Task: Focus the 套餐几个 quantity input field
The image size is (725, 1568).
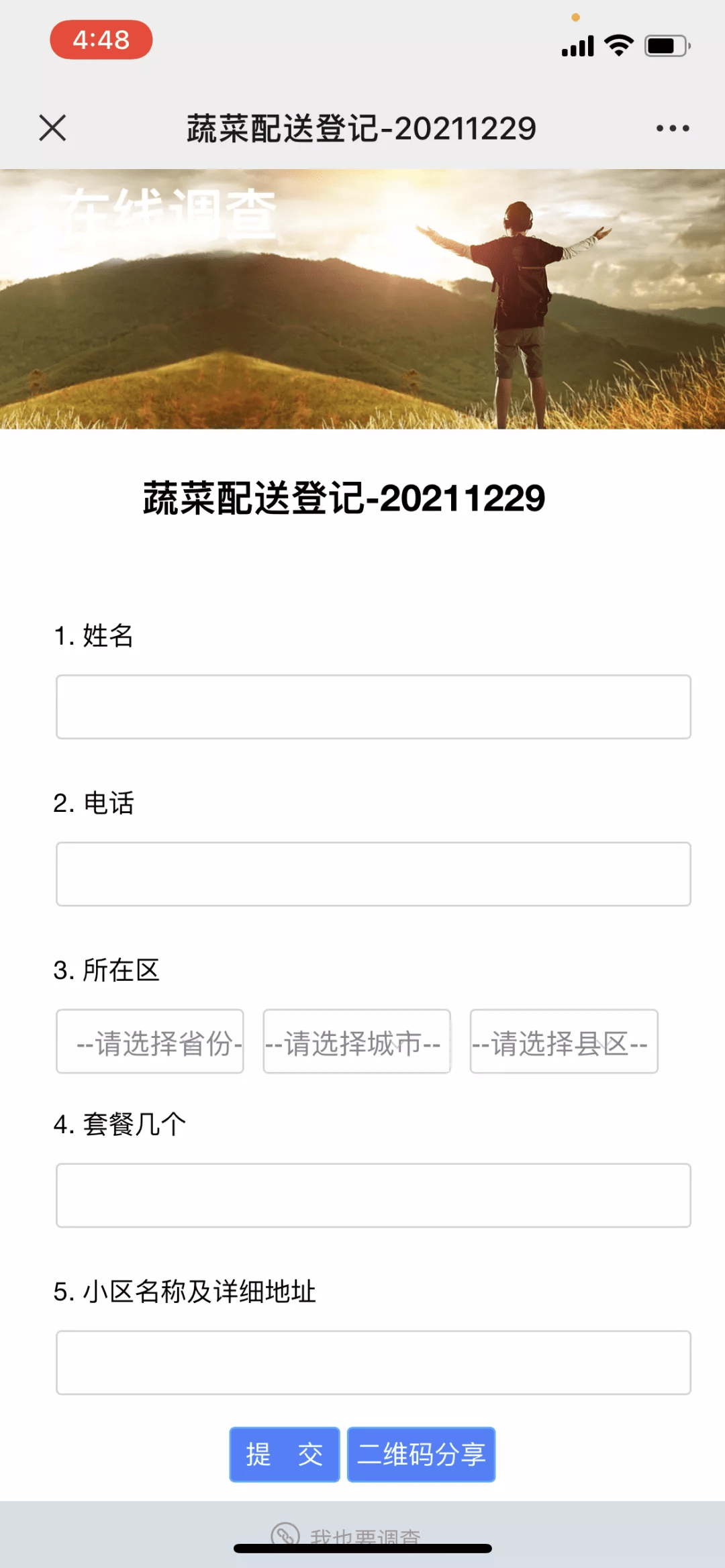Action: pyautogui.click(x=373, y=1196)
